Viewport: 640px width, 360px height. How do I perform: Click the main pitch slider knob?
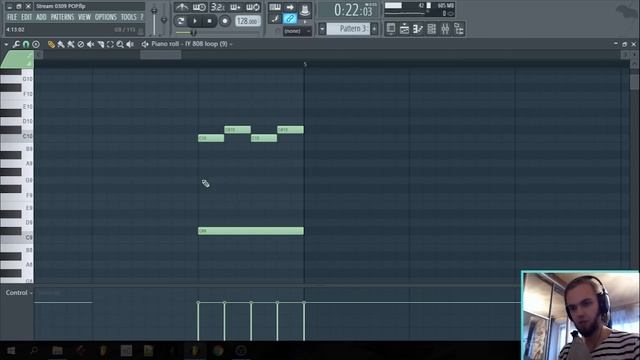click(x=164, y=19)
